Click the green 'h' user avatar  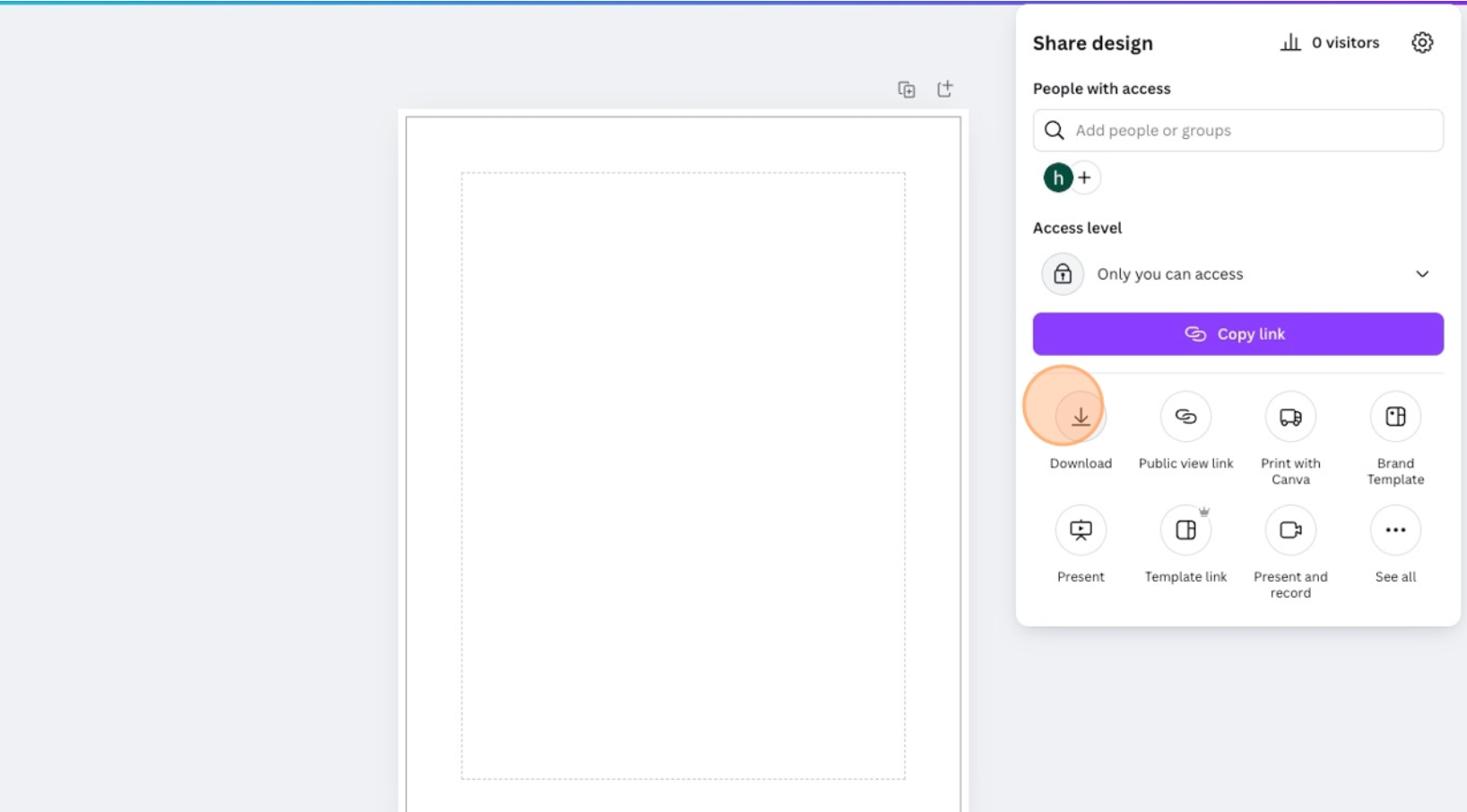click(1057, 177)
